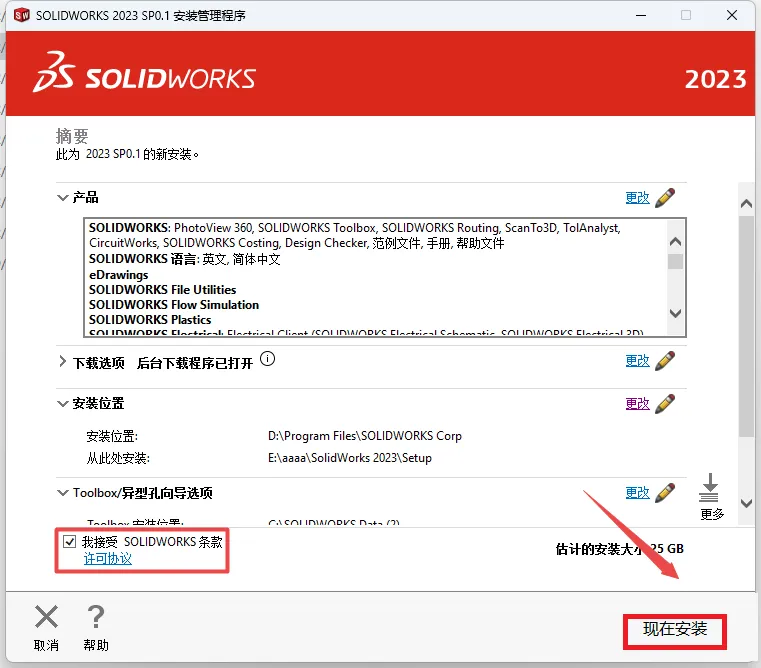The image size is (761, 668).
Task: Click the 后台下载程序已打开 status text
Action: click(195, 363)
